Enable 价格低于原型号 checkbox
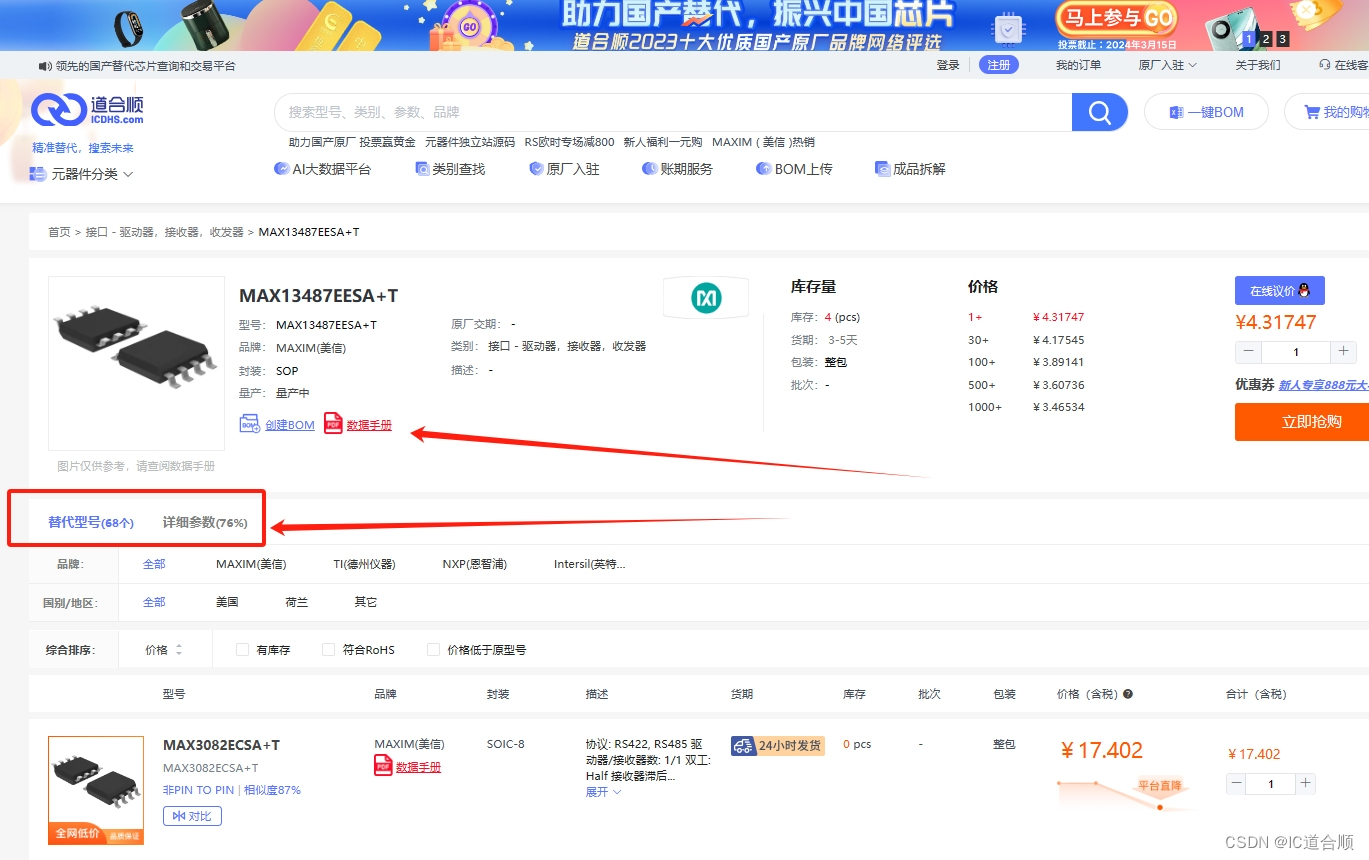 [x=433, y=649]
